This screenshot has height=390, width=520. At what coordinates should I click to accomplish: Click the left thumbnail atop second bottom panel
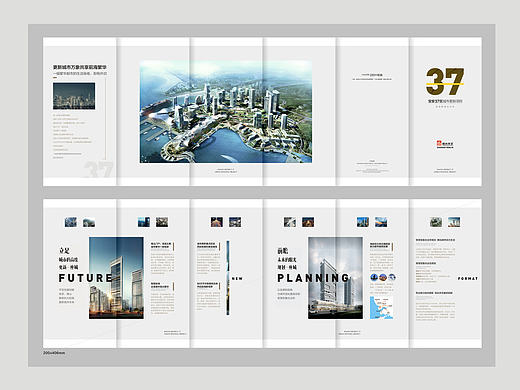[144, 222]
